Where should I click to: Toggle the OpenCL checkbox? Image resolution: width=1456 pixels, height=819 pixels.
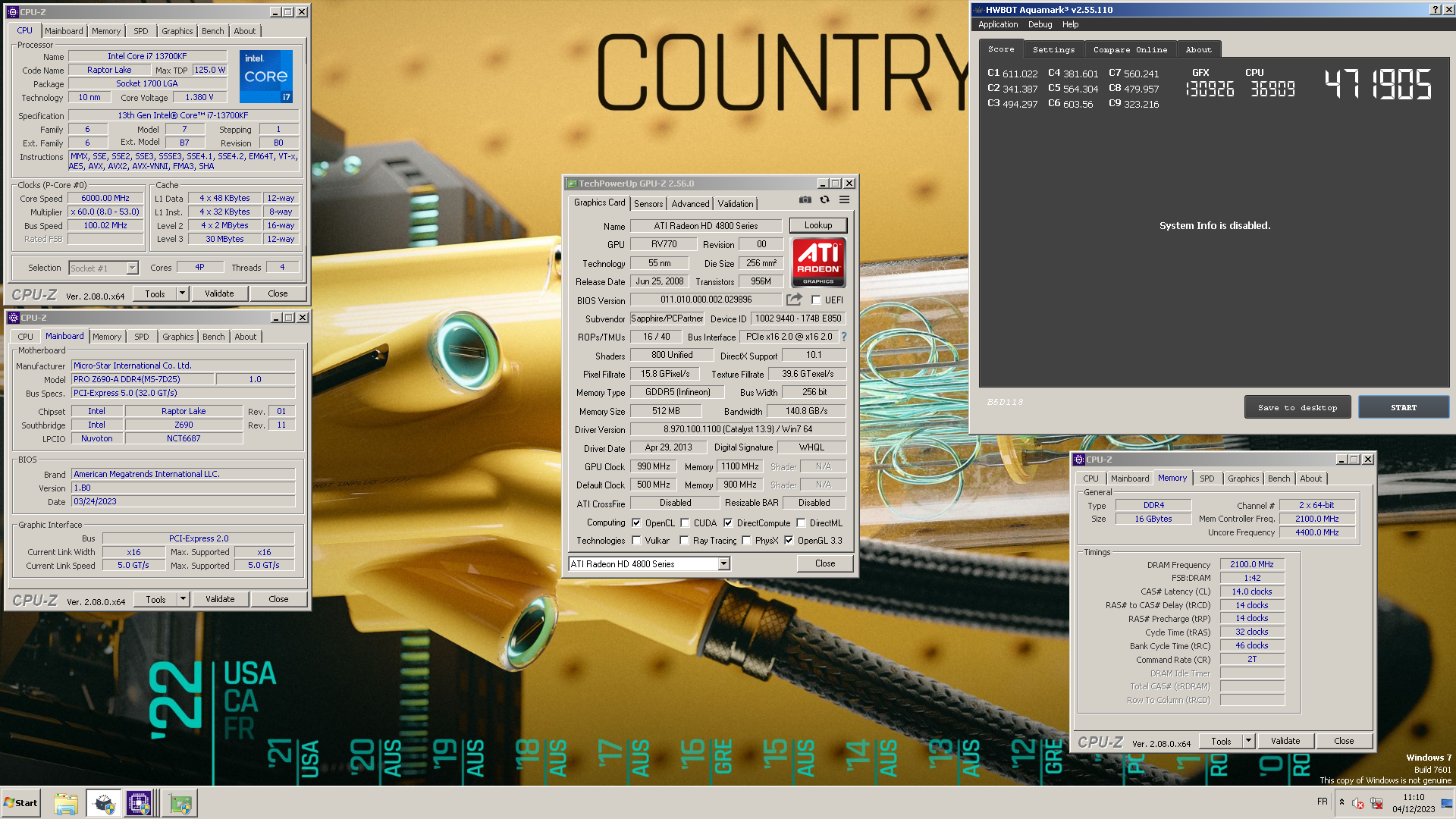point(636,523)
